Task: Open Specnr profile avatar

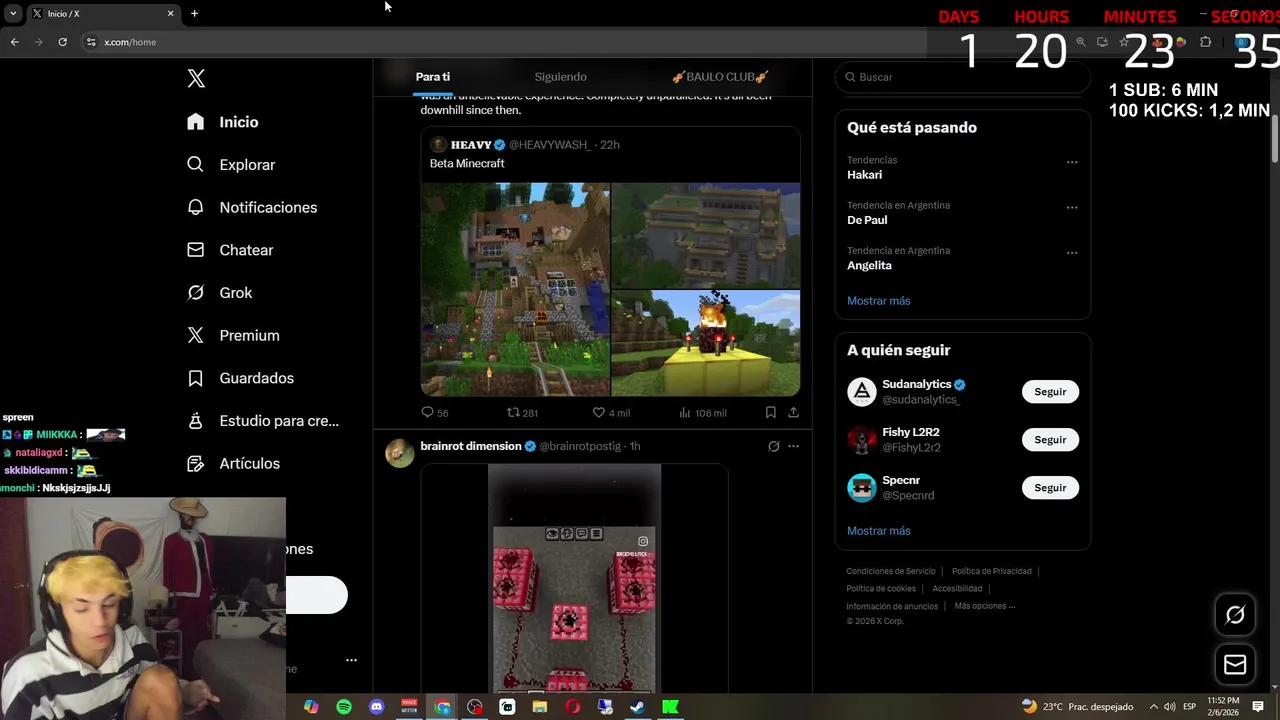Action: click(862, 488)
